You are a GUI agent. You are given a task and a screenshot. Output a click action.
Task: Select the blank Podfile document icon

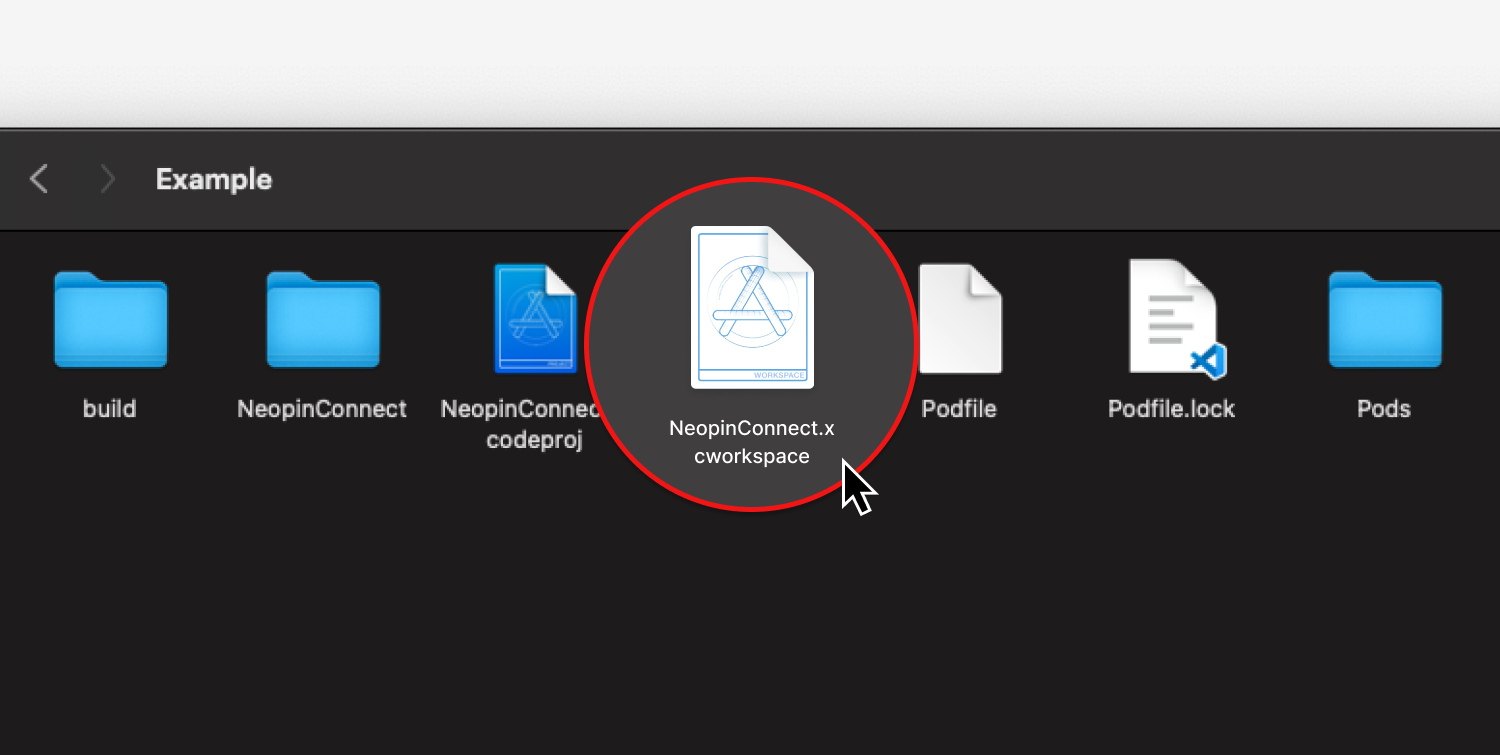[959, 319]
